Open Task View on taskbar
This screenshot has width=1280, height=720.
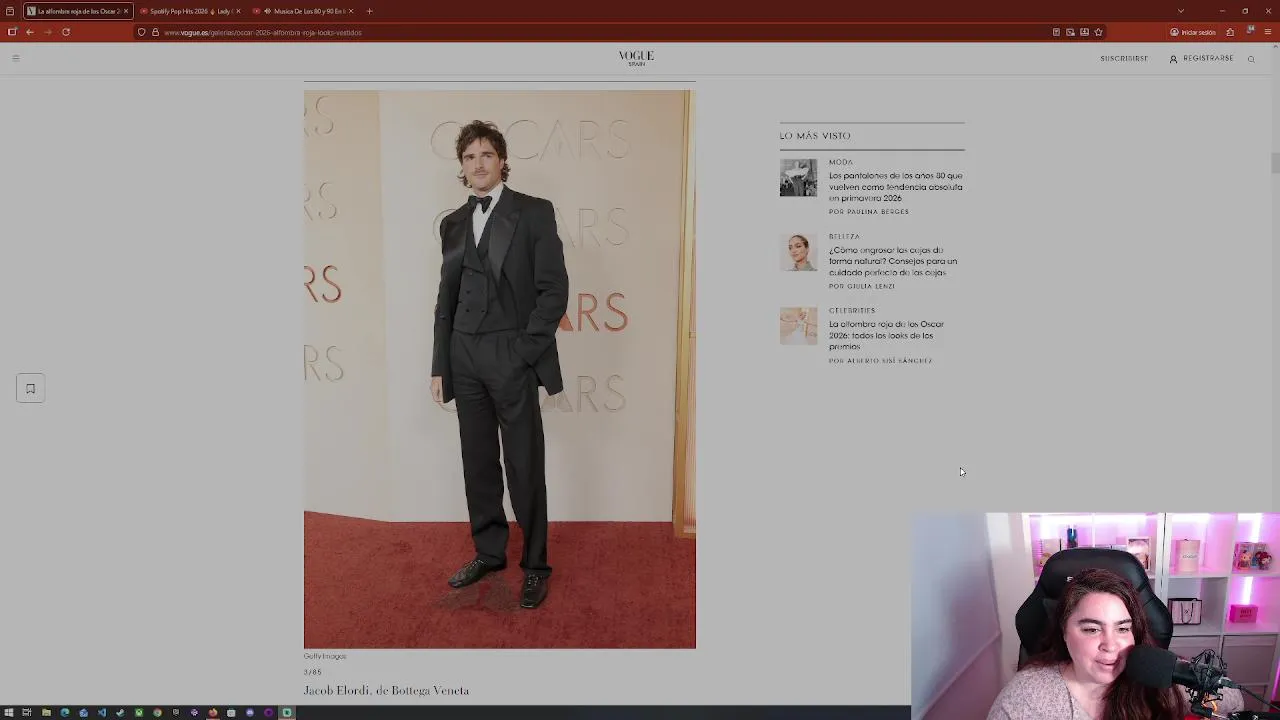click(27, 713)
